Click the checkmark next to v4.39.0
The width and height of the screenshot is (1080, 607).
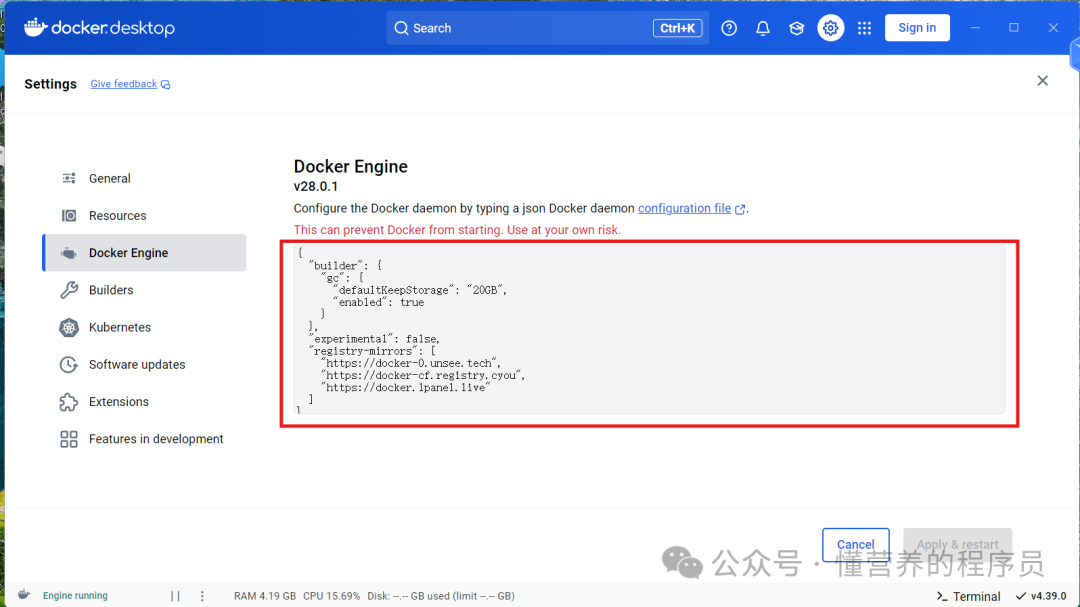pos(1021,596)
